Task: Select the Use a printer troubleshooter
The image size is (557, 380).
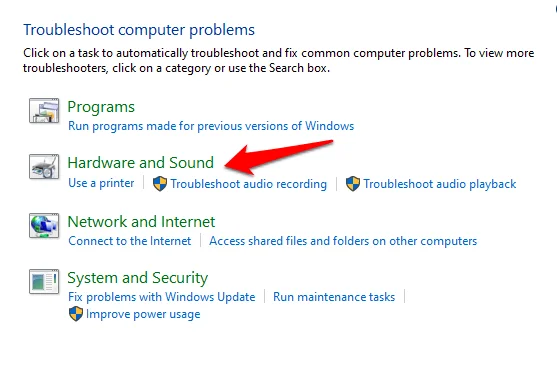Action: (x=101, y=183)
